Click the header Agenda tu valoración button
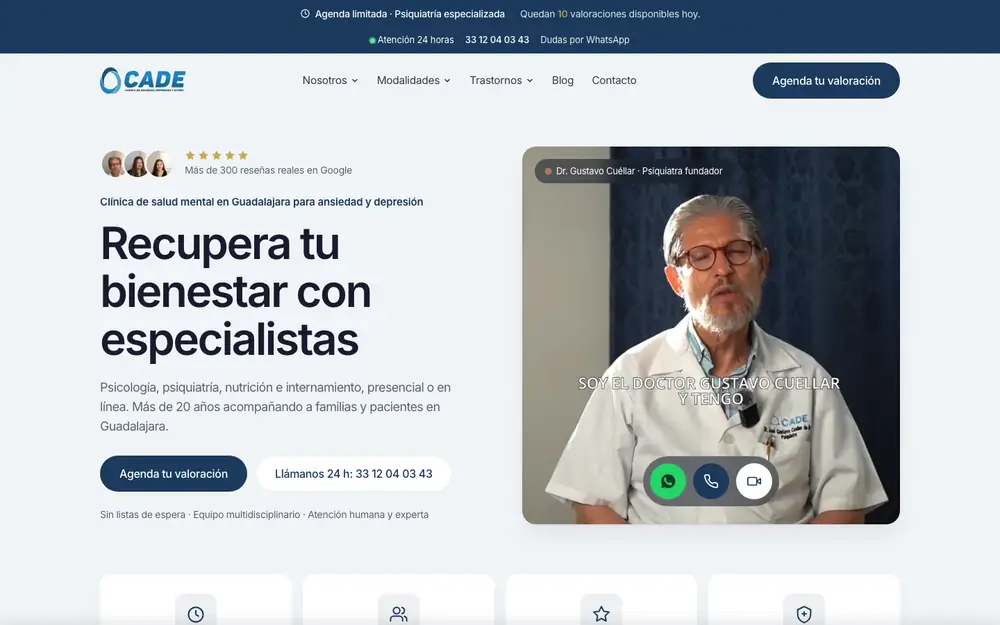The image size is (1000, 625). coord(826,80)
